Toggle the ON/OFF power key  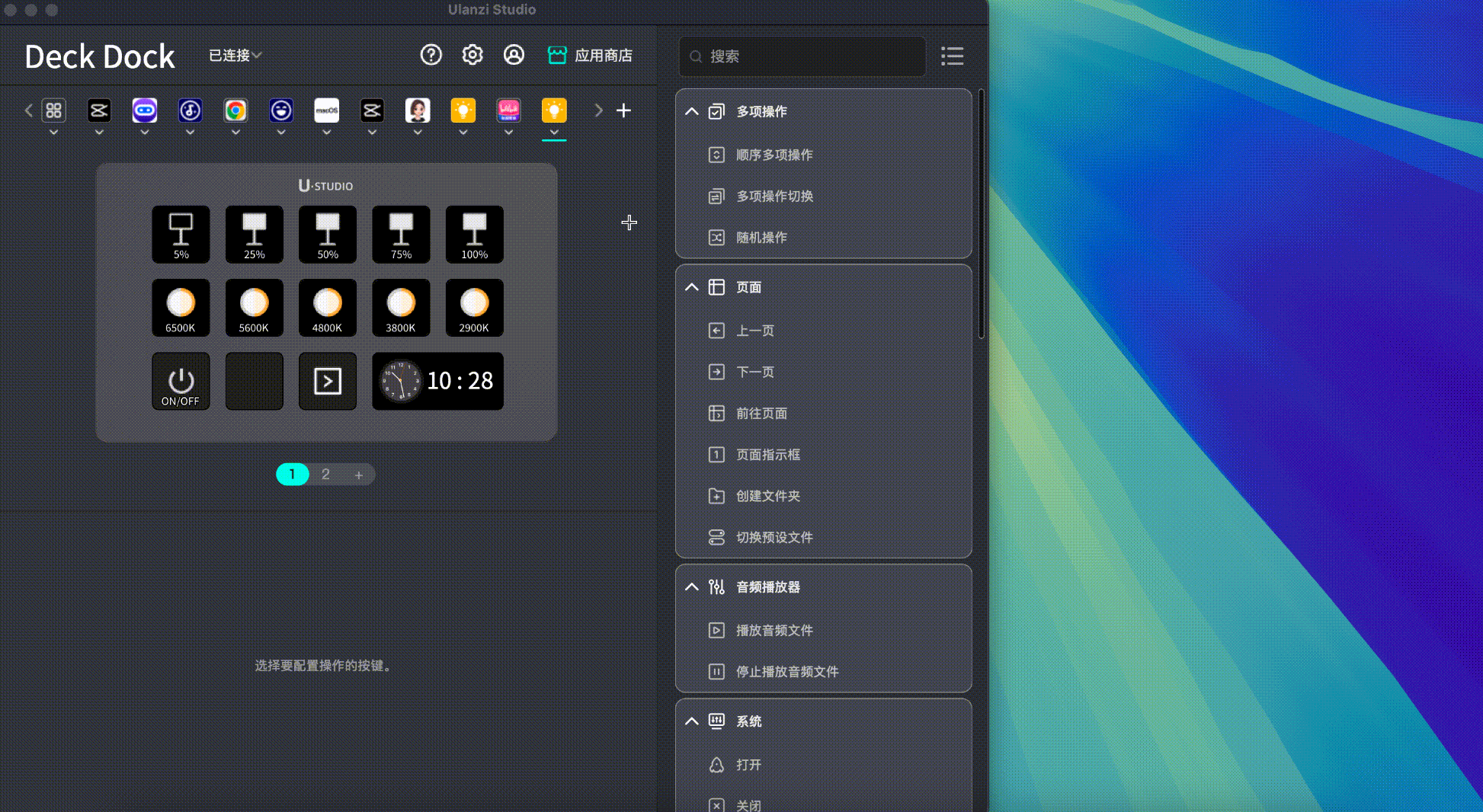[x=181, y=381]
